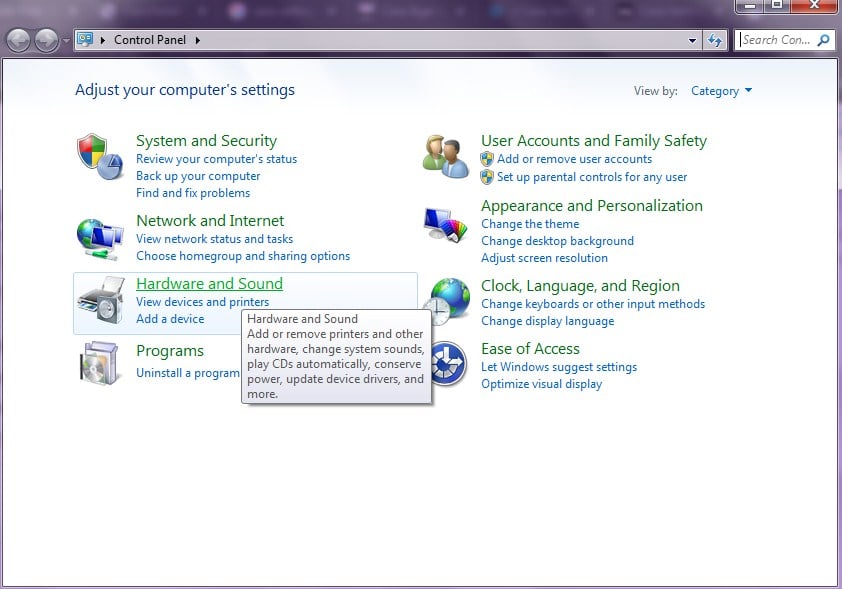
Task: Click the Ease of Access icon
Action: coord(449,363)
